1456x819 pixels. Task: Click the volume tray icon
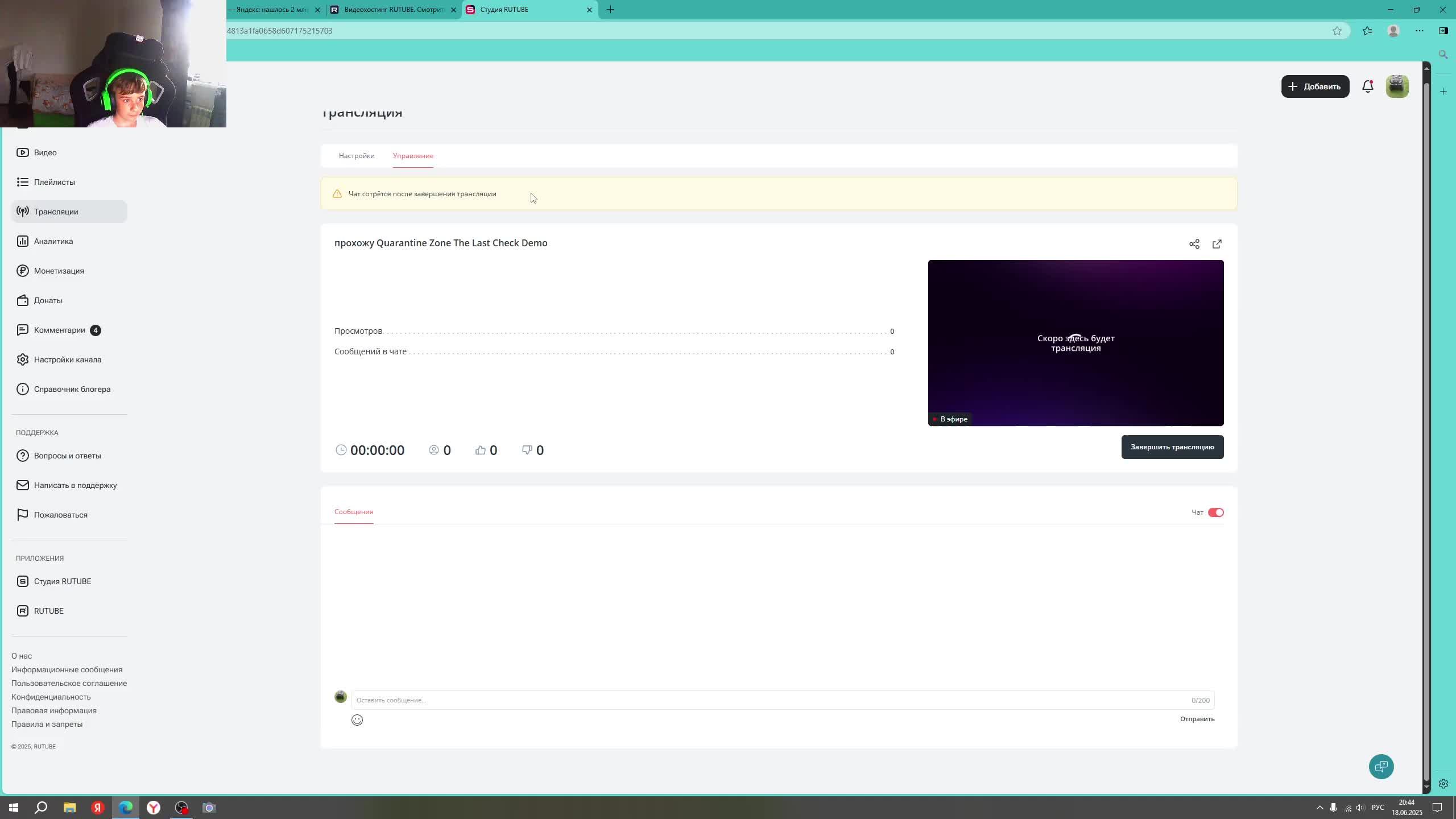click(1360, 808)
